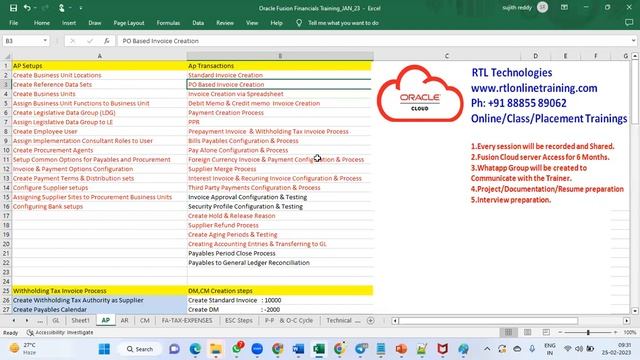Click into the formula bar text
The width and height of the screenshot is (640, 360).
373,41
